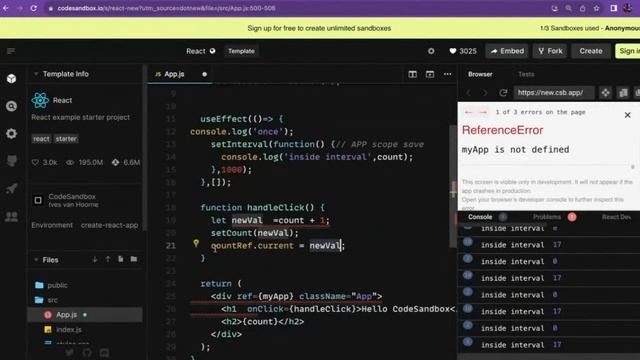Open the GitHub panel icon in sidebar

point(11,161)
